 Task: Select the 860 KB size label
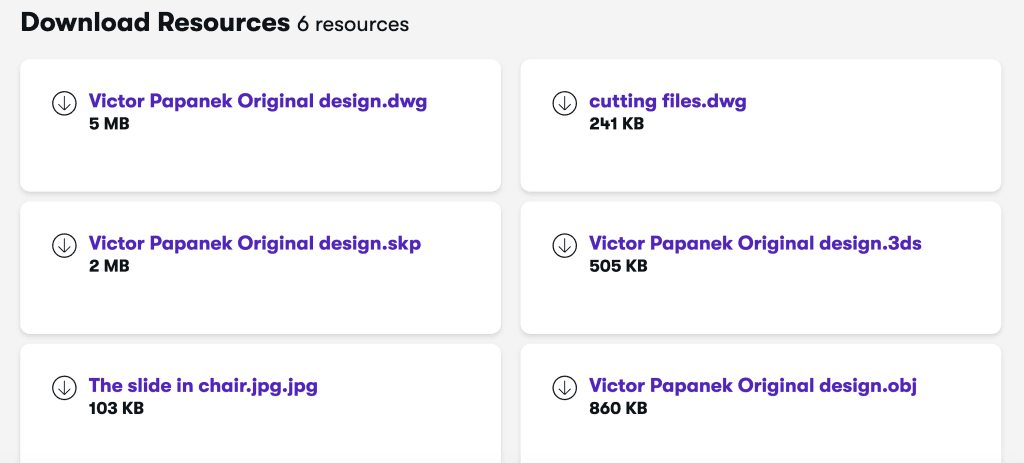click(618, 408)
